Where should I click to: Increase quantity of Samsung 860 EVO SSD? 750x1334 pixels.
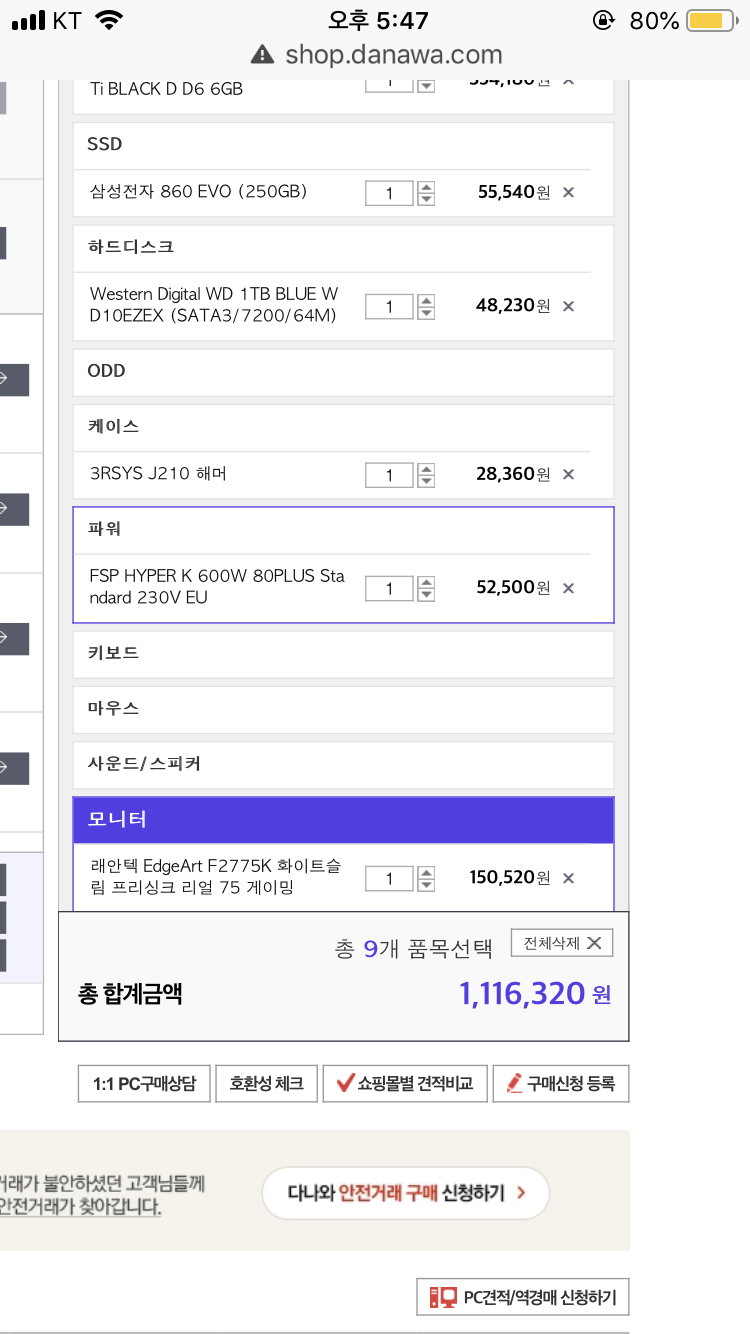pyautogui.click(x=426, y=186)
